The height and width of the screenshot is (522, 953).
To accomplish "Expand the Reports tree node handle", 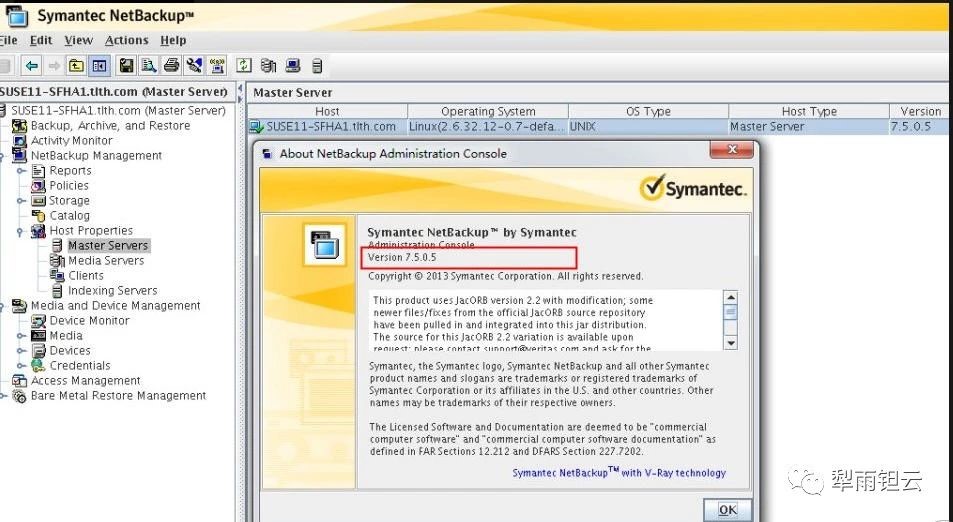I will tap(21, 171).
